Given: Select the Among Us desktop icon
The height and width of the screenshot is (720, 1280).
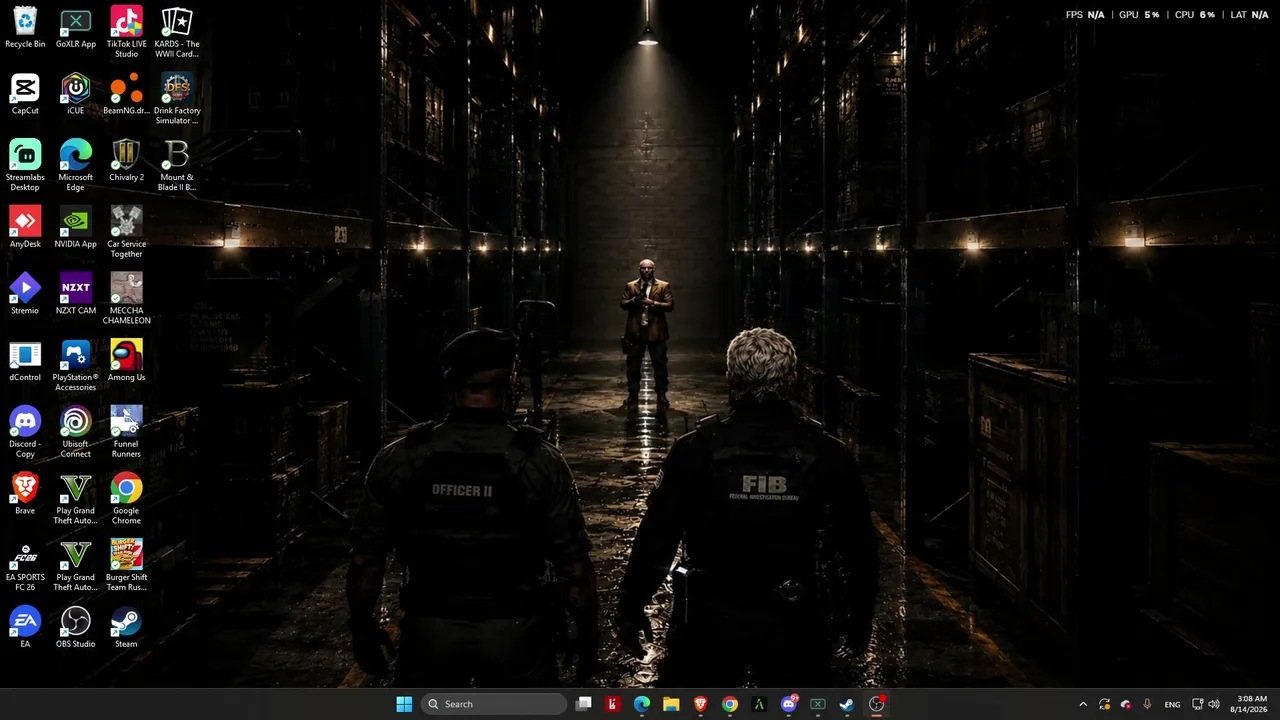Looking at the screenshot, I should 126,362.
